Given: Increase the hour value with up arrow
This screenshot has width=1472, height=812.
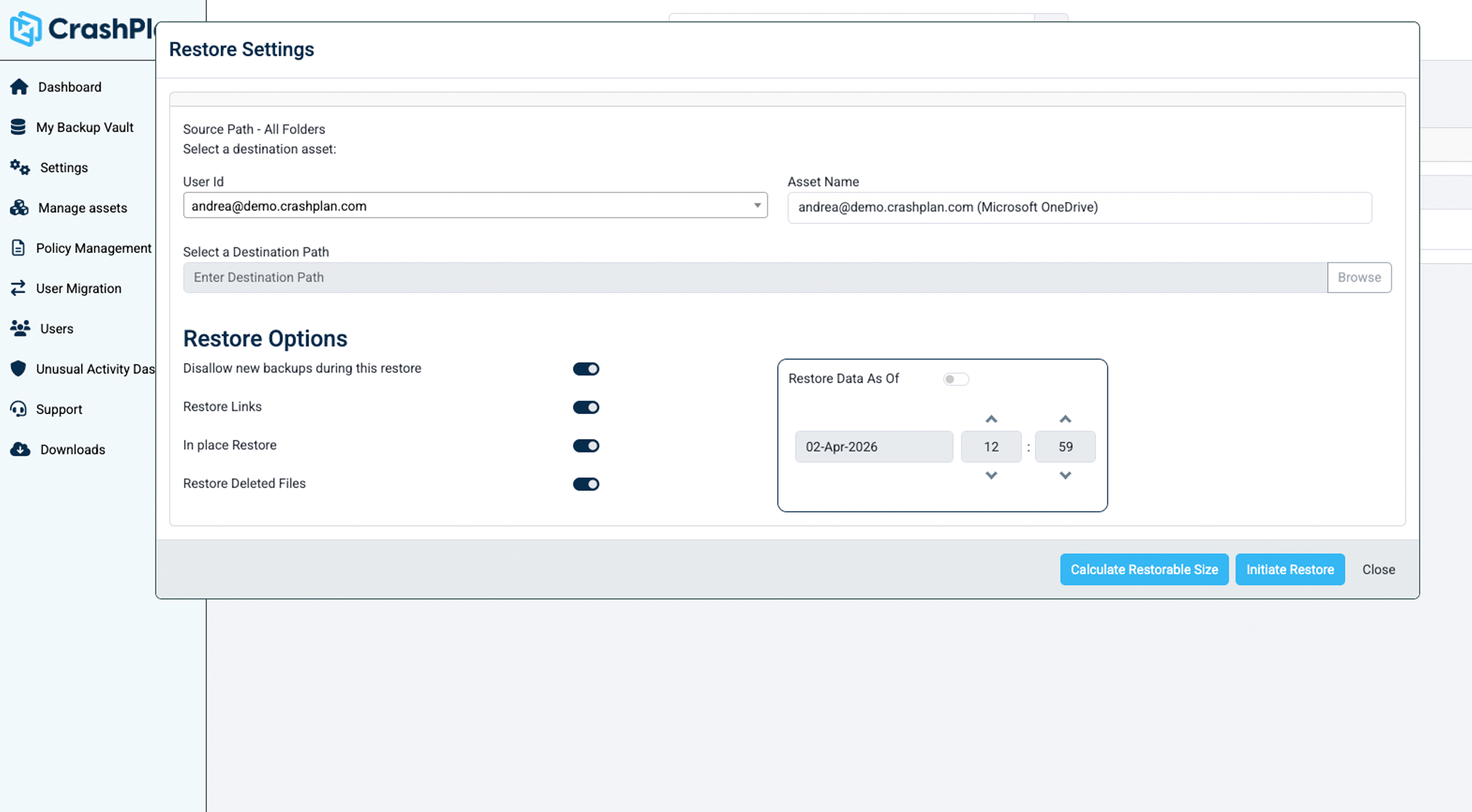Looking at the screenshot, I should 991,419.
